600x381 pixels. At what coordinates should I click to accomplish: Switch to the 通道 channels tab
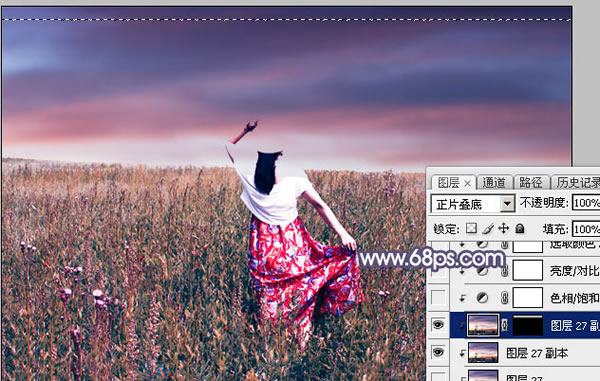[x=494, y=182]
